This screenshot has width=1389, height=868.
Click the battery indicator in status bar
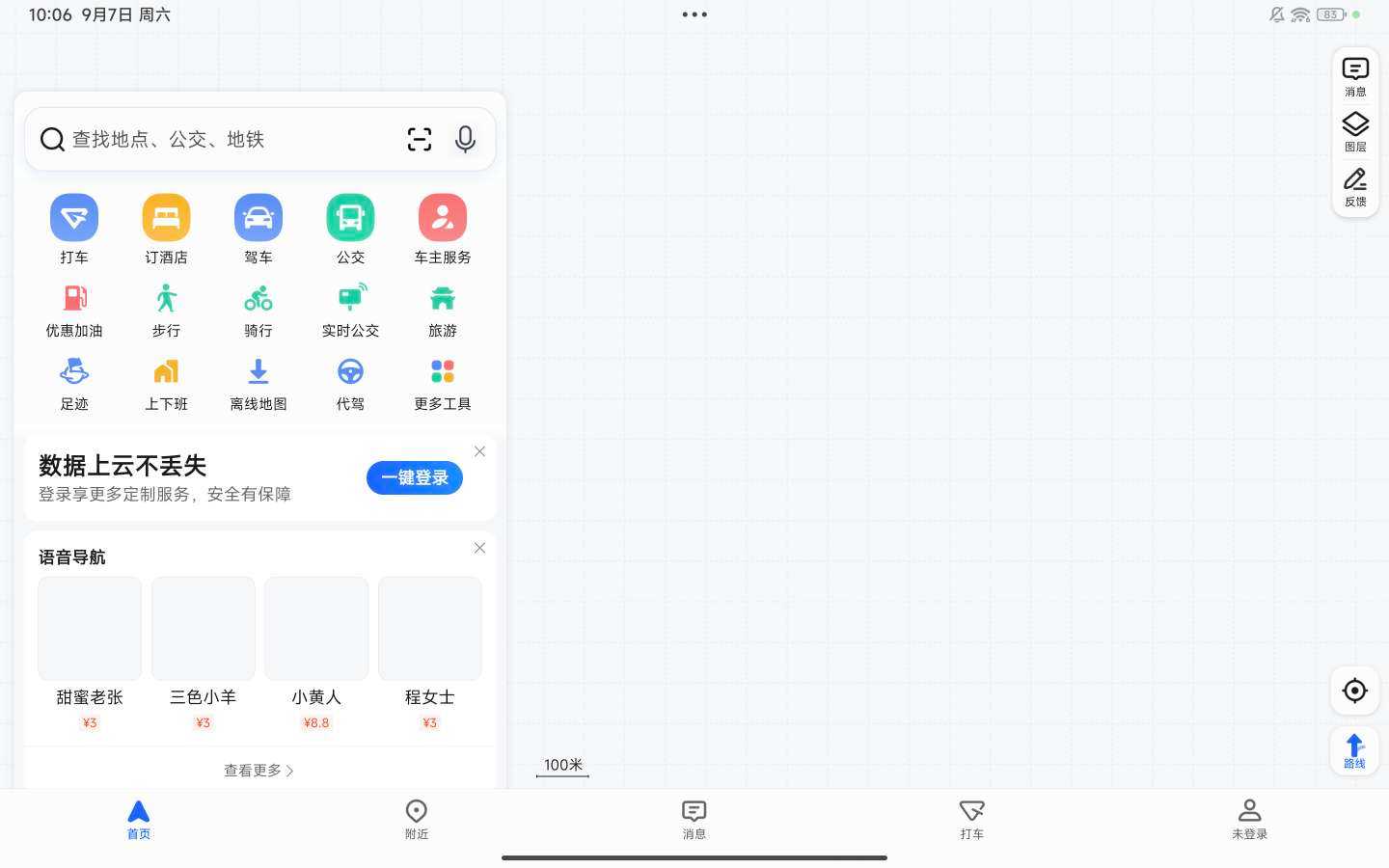pyautogui.click(x=1331, y=14)
